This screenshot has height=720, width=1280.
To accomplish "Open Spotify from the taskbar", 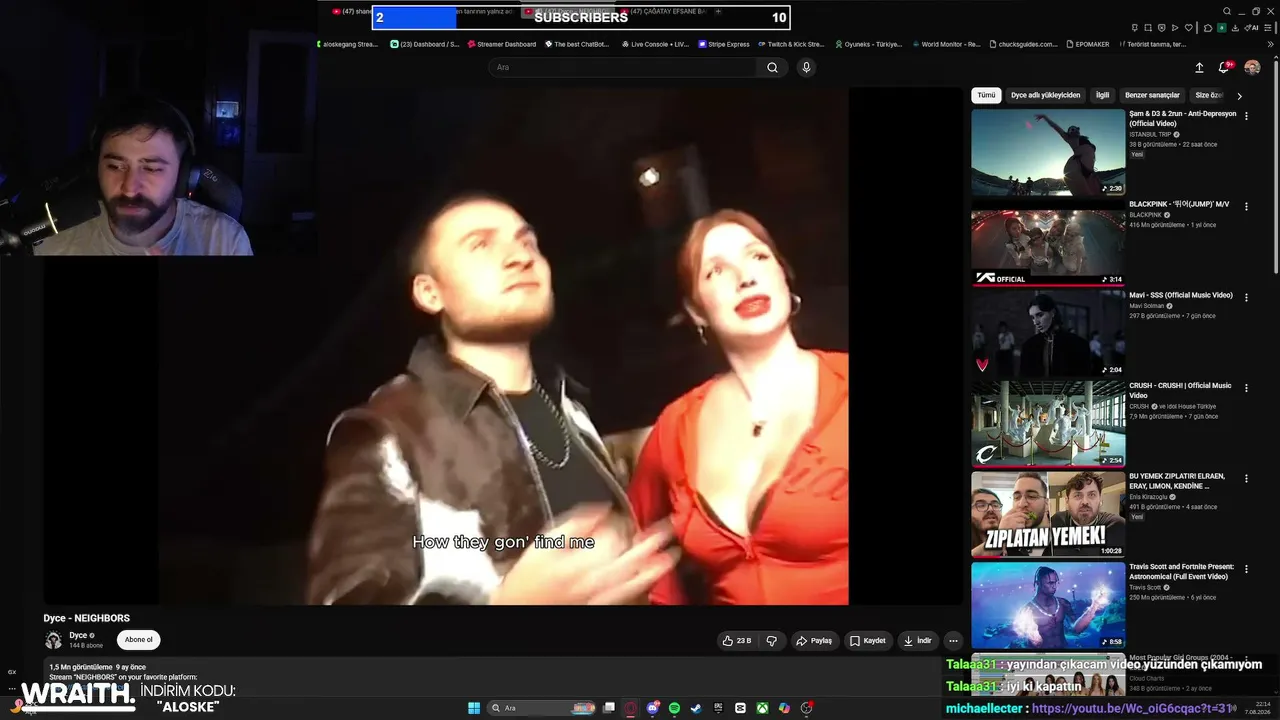I will (675, 708).
